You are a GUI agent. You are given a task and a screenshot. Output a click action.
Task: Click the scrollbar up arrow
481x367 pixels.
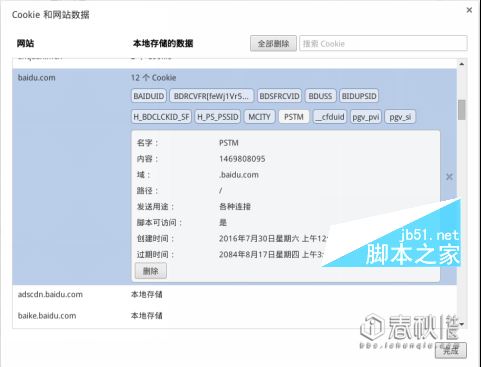click(462, 64)
